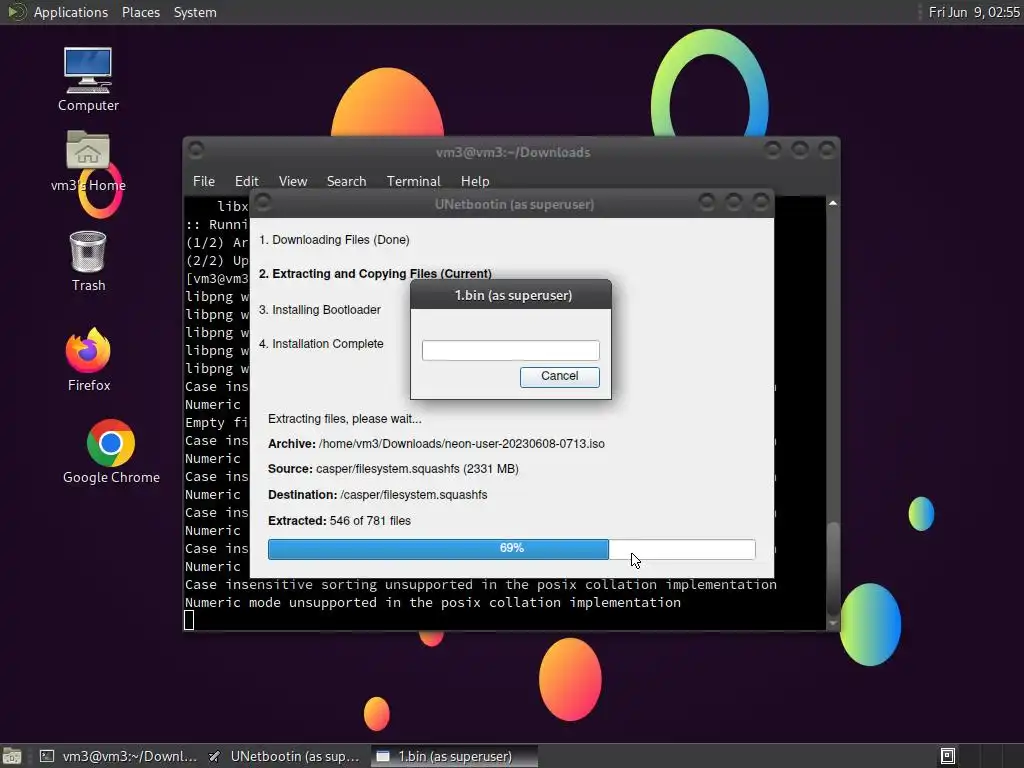Open the vm3's Home folder icon
1024x768 pixels.
88,161
